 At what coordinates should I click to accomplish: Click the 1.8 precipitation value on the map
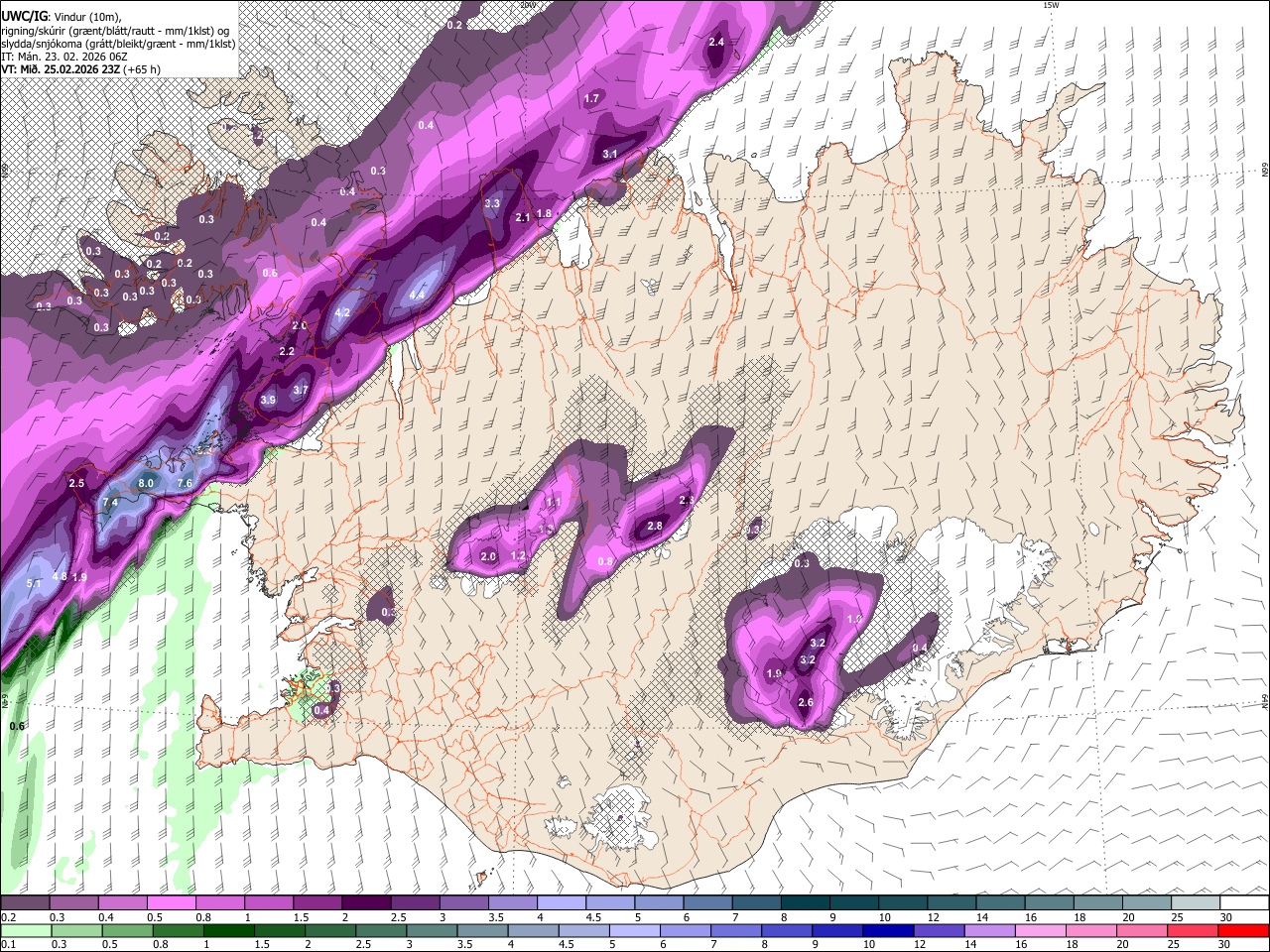click(544, 213)
